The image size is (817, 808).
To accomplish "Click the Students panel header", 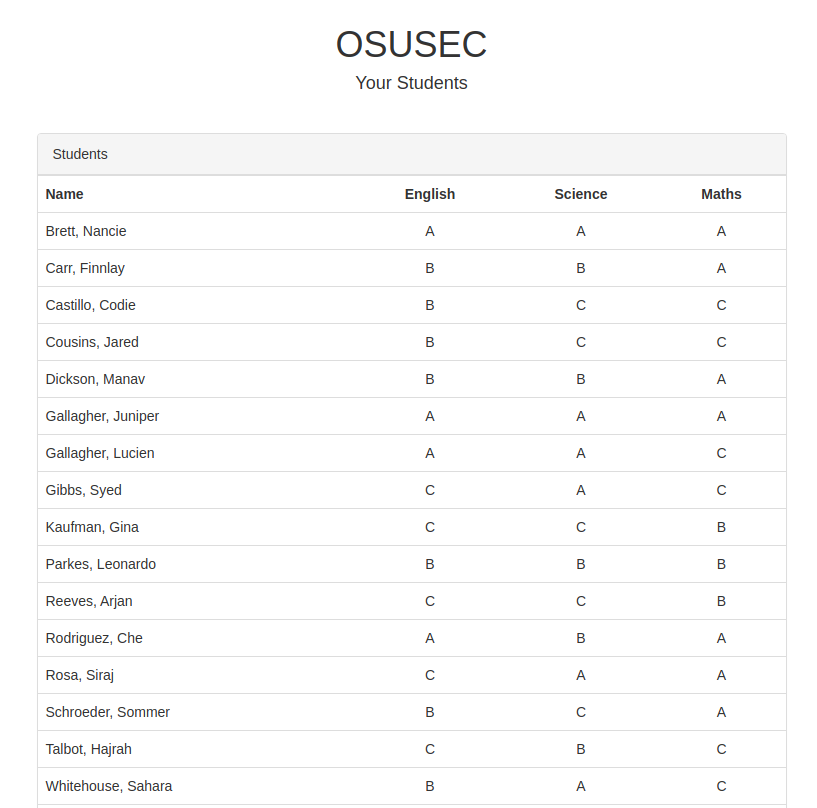I will coord(80,154).
